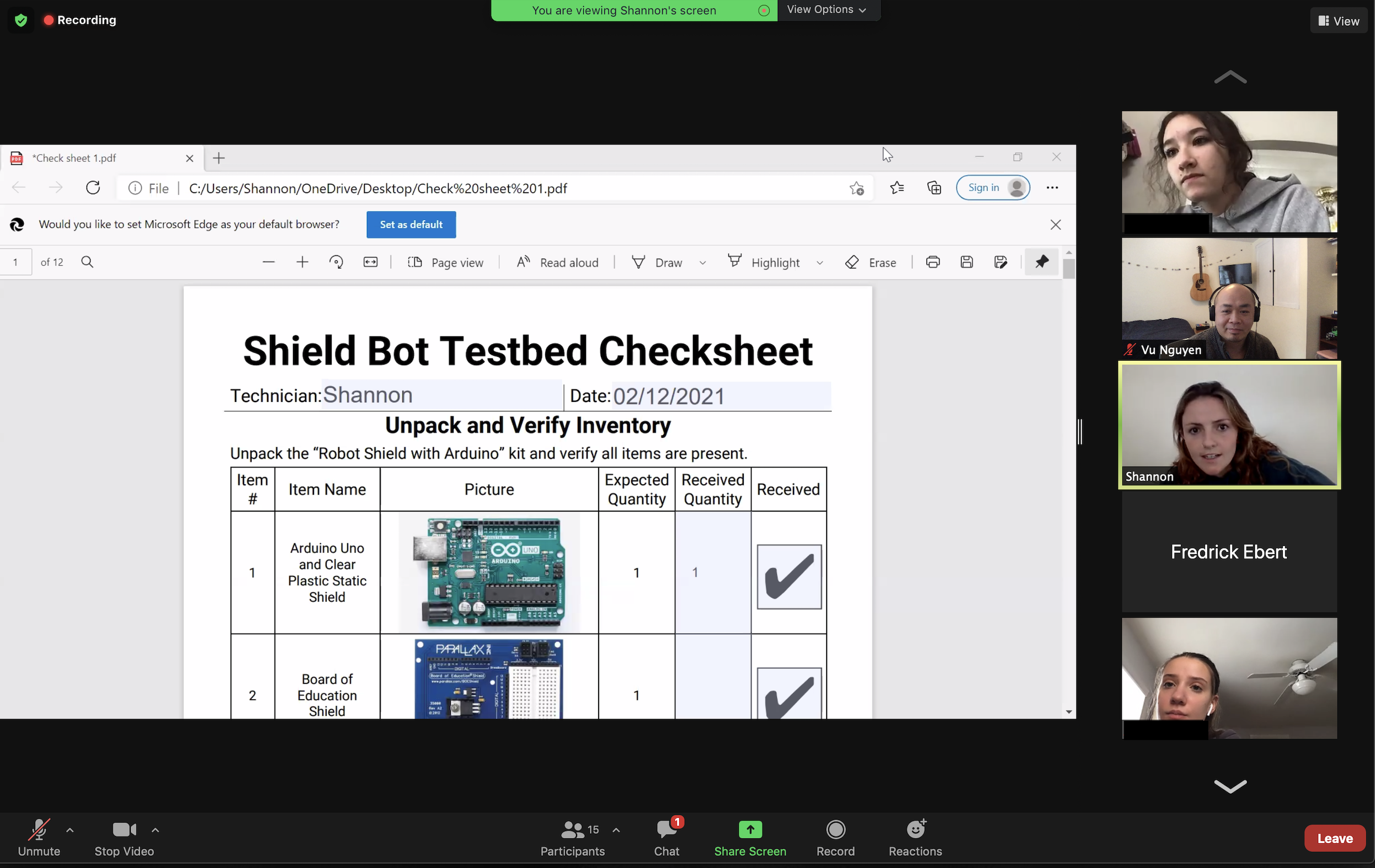Screen dimensions: 1375x868
Task: Expand the Highlight tool options dropdown
Action: [819, 262]
